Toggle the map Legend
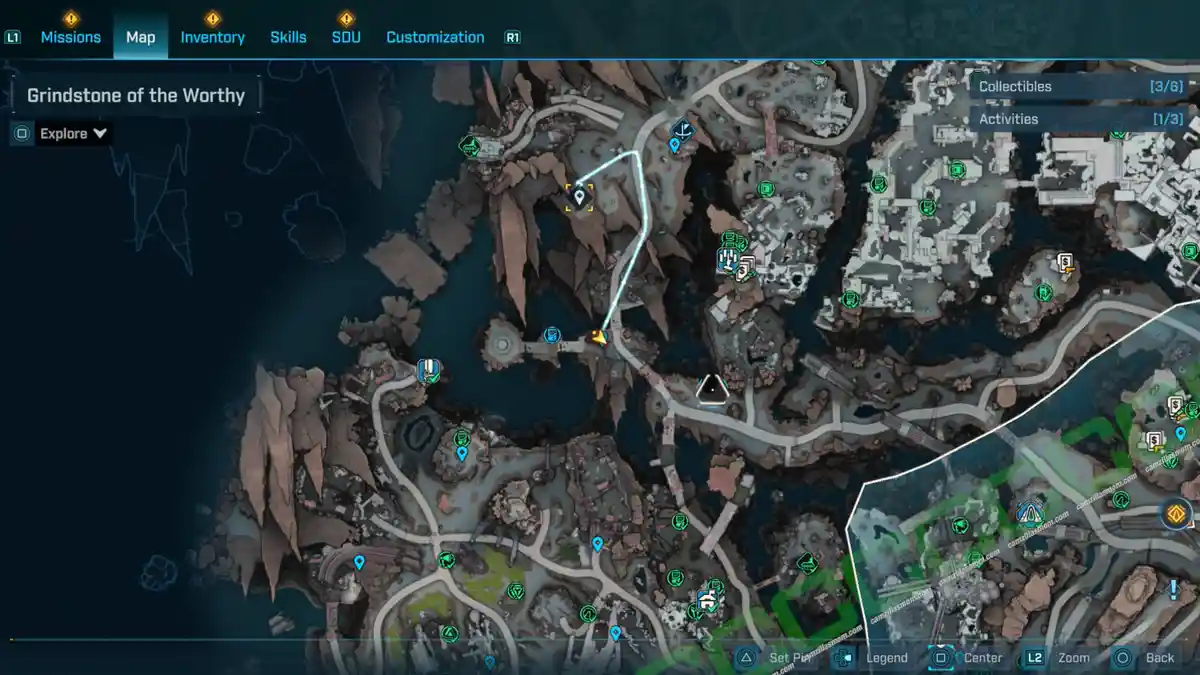 coord(871,657)
